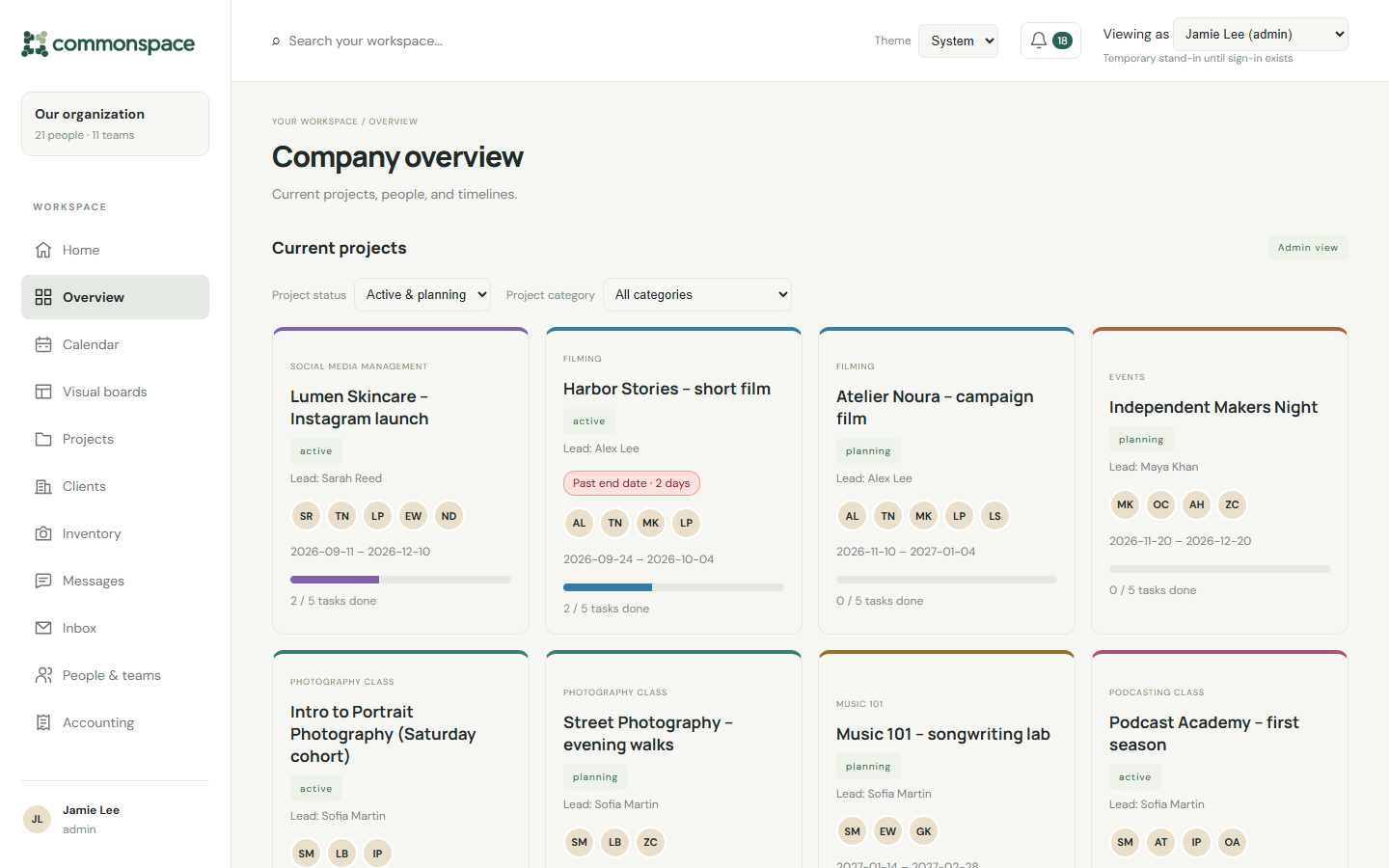Click the Messages speech bubble icon

[x=43, y=581]
